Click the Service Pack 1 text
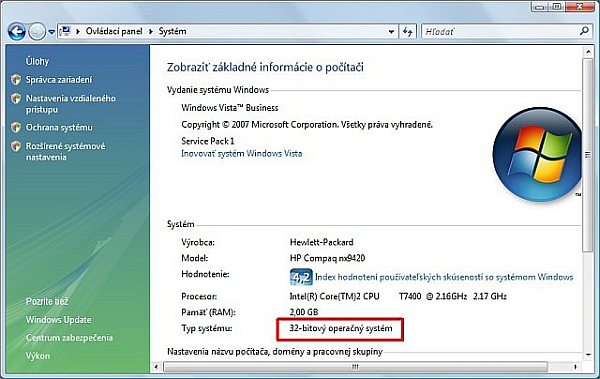This screenshot has width=600, height=379. click(208, 141)
